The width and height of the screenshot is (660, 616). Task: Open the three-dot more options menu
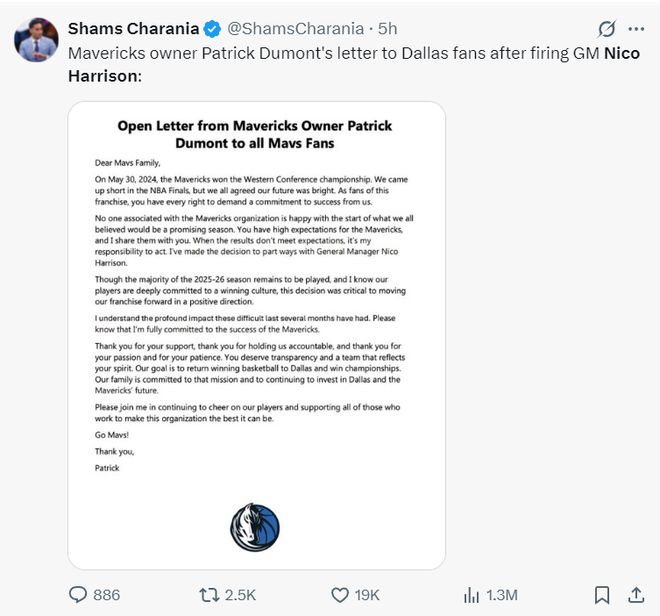coord(637,28)
